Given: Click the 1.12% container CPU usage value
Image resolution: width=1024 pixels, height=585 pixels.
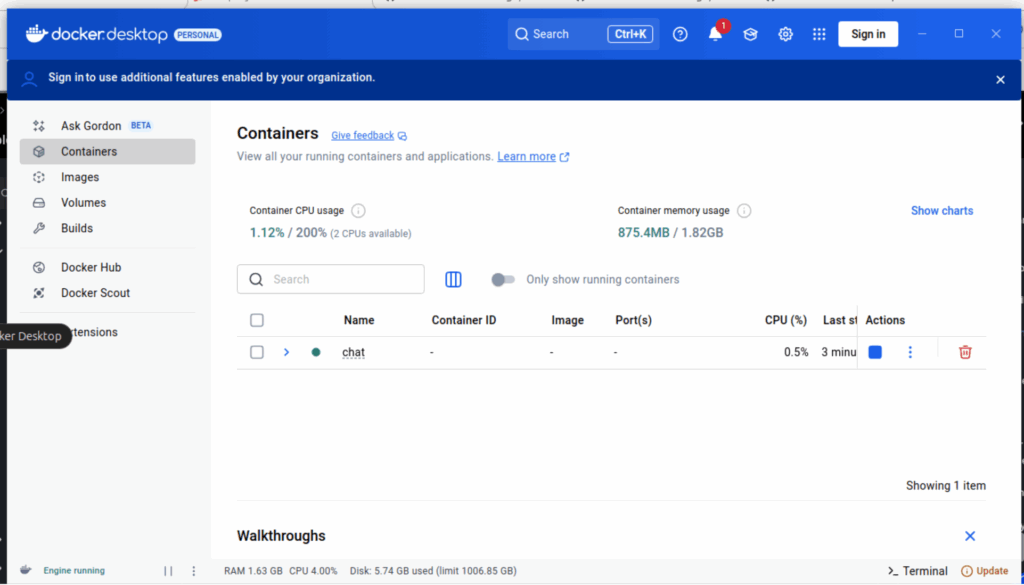Looking at the screenshot, I should click(267, 233).
